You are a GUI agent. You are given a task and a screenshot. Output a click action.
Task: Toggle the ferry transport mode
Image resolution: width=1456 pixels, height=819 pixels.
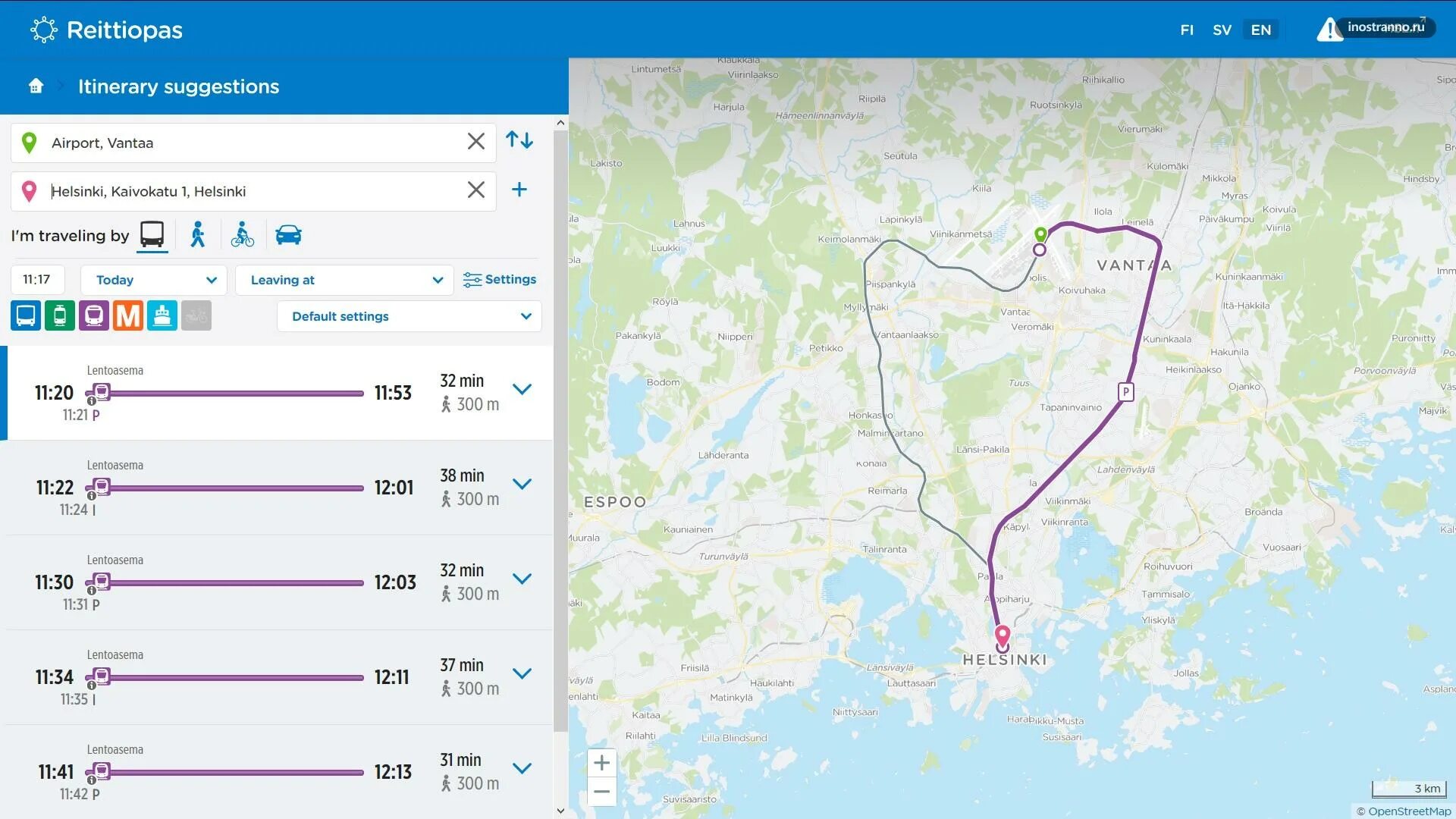[162, 315]
